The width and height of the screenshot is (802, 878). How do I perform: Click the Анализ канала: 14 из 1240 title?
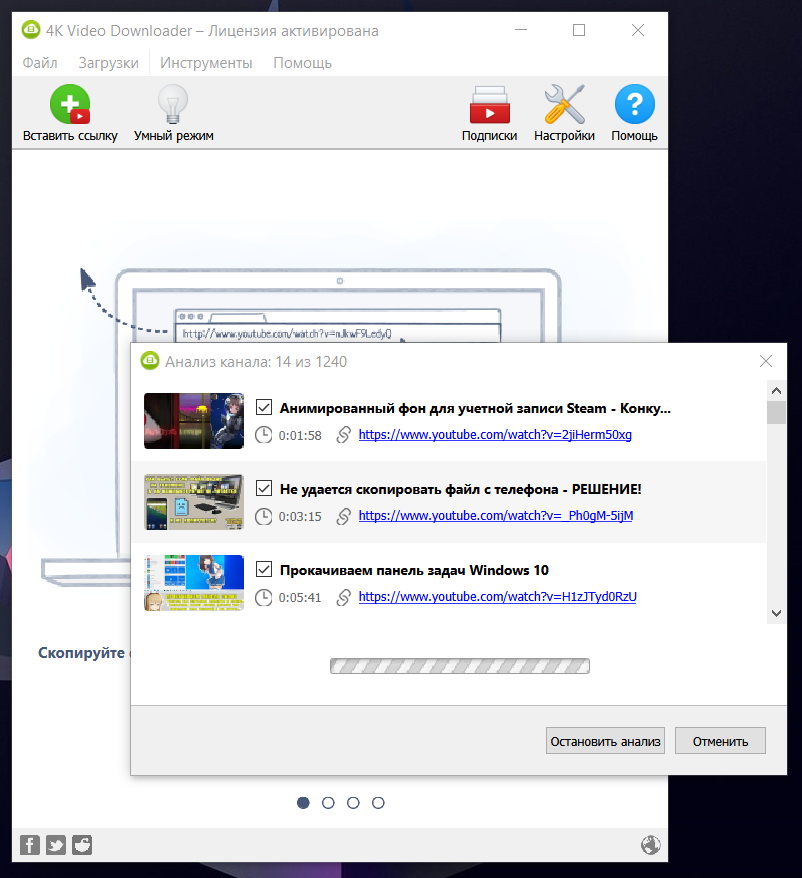(256, 362)
